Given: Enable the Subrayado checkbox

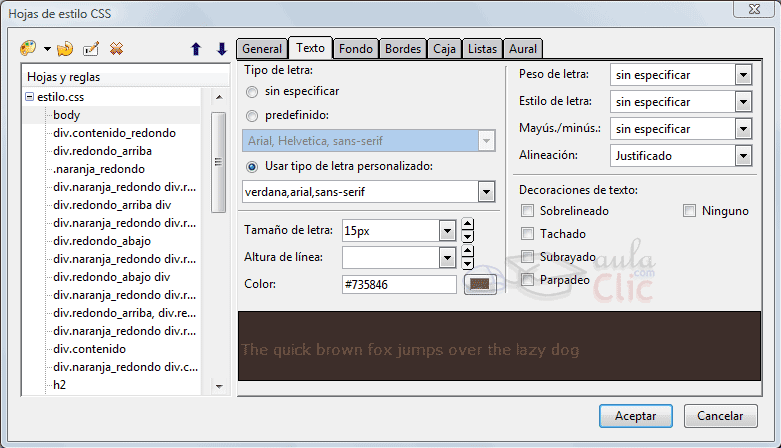Looking at the screenshot, I should pyautogui.click(x=527, y=257).
